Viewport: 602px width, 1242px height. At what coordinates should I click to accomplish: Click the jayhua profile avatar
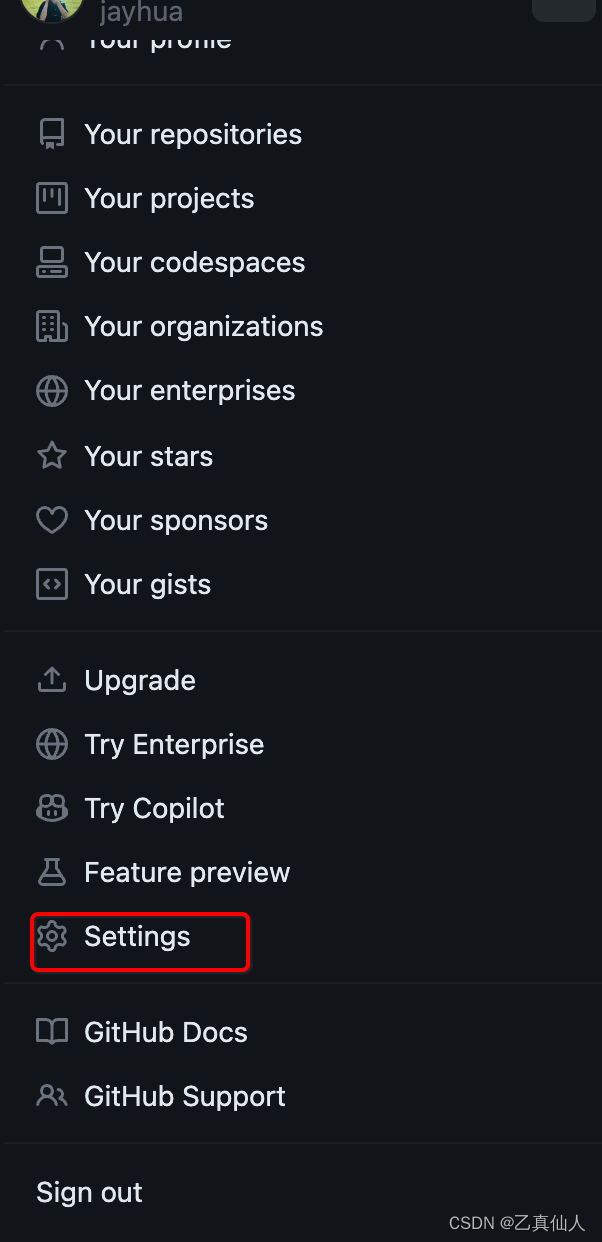(52, 8)
